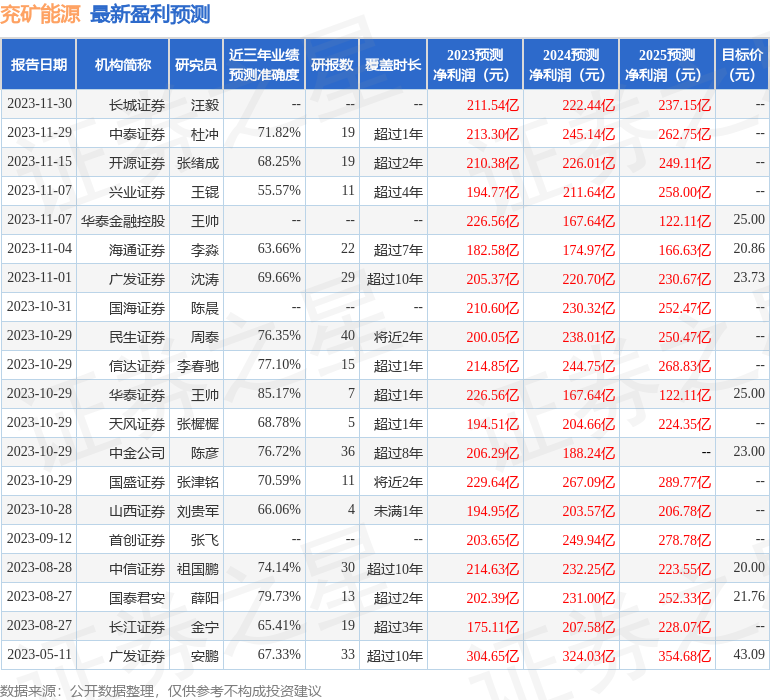Click coverage duration 超过7年
The height and width of the screenshot is (700, 770).
(x=398, y=250)
